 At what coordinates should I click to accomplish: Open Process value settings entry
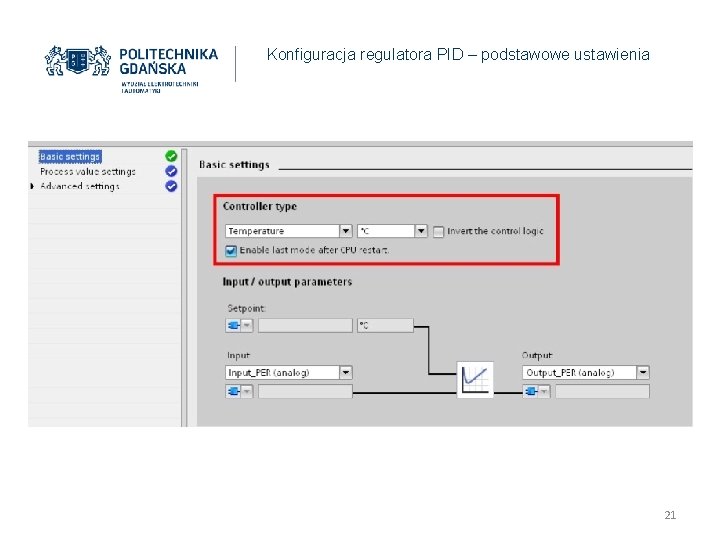click(88, 172)
